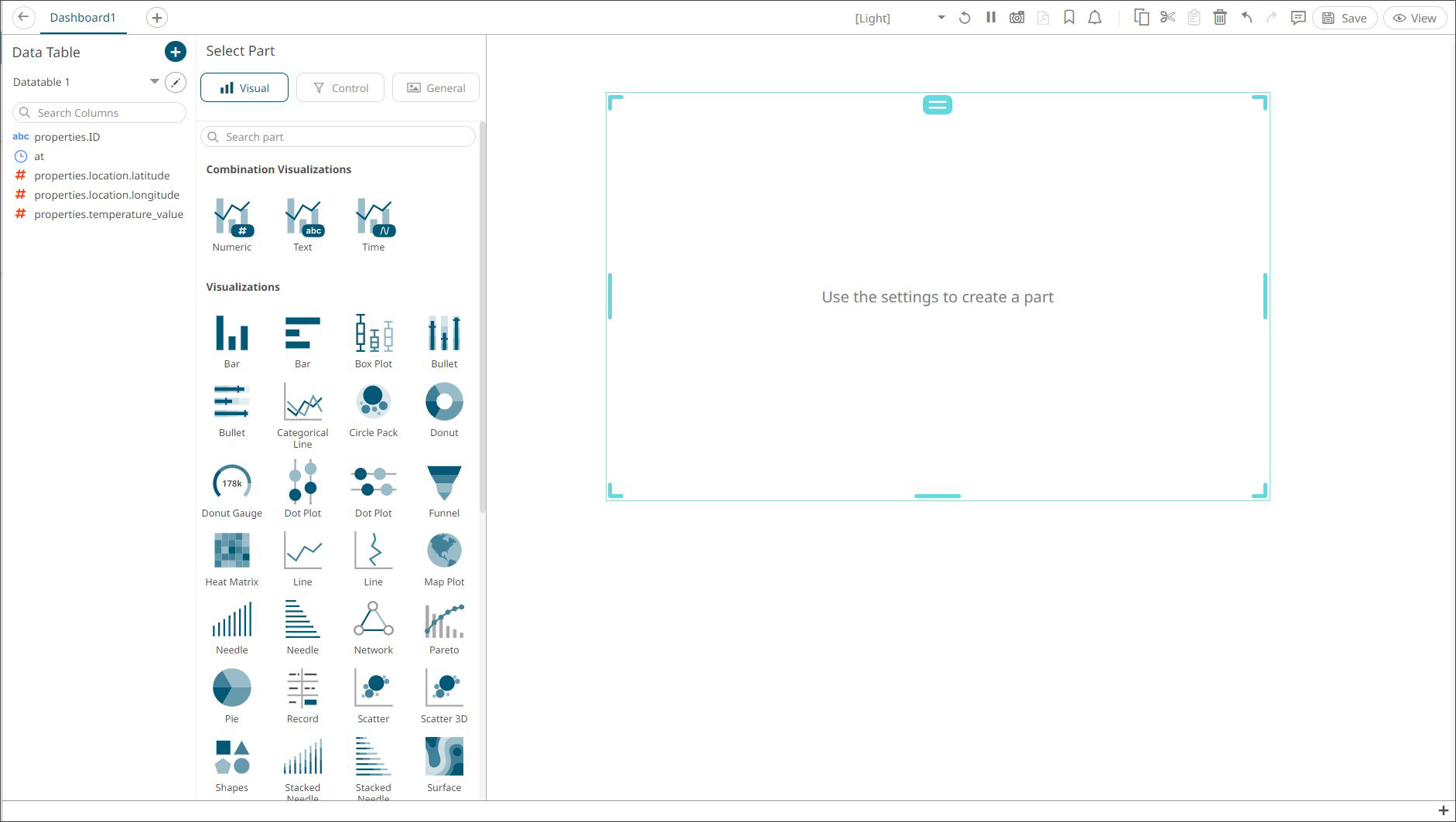Select the Record visualization
The height and width of the screenshot is (822, 1456).
(x=302, y=697)
